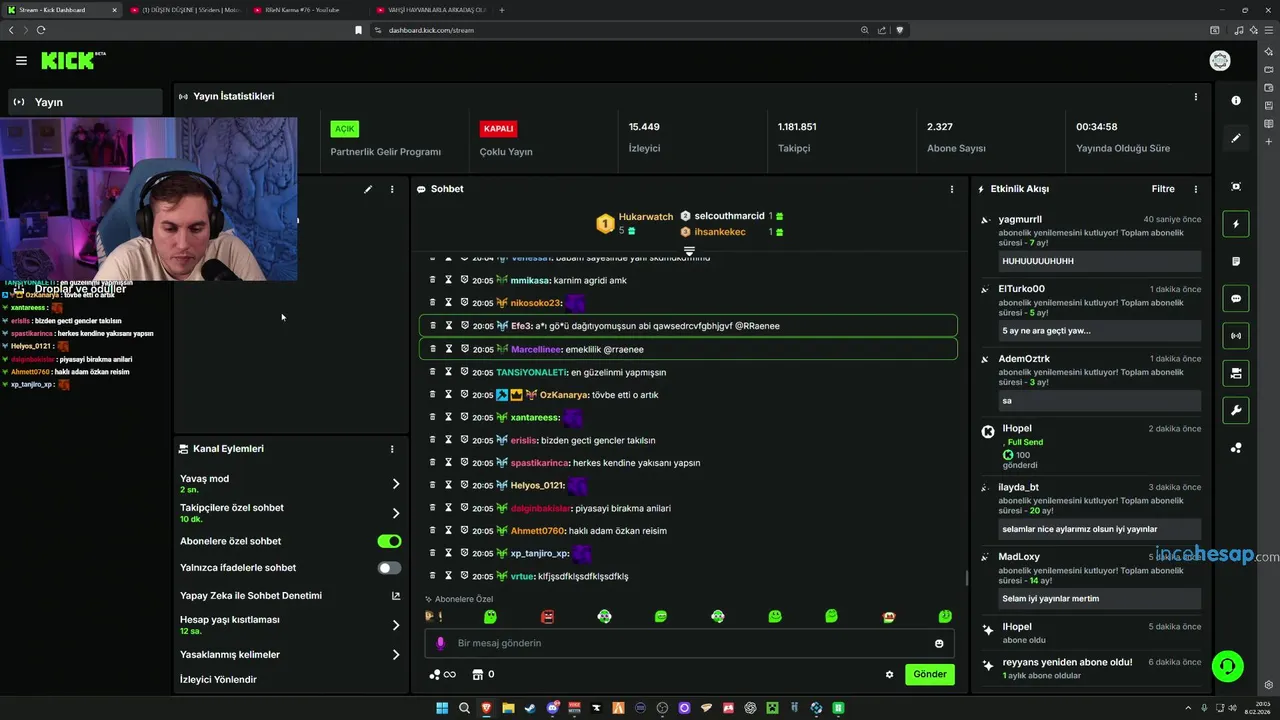1280x720 pixels.
Task: Click the Bir mesaj gönderin input field
Action: pos(689,643)
